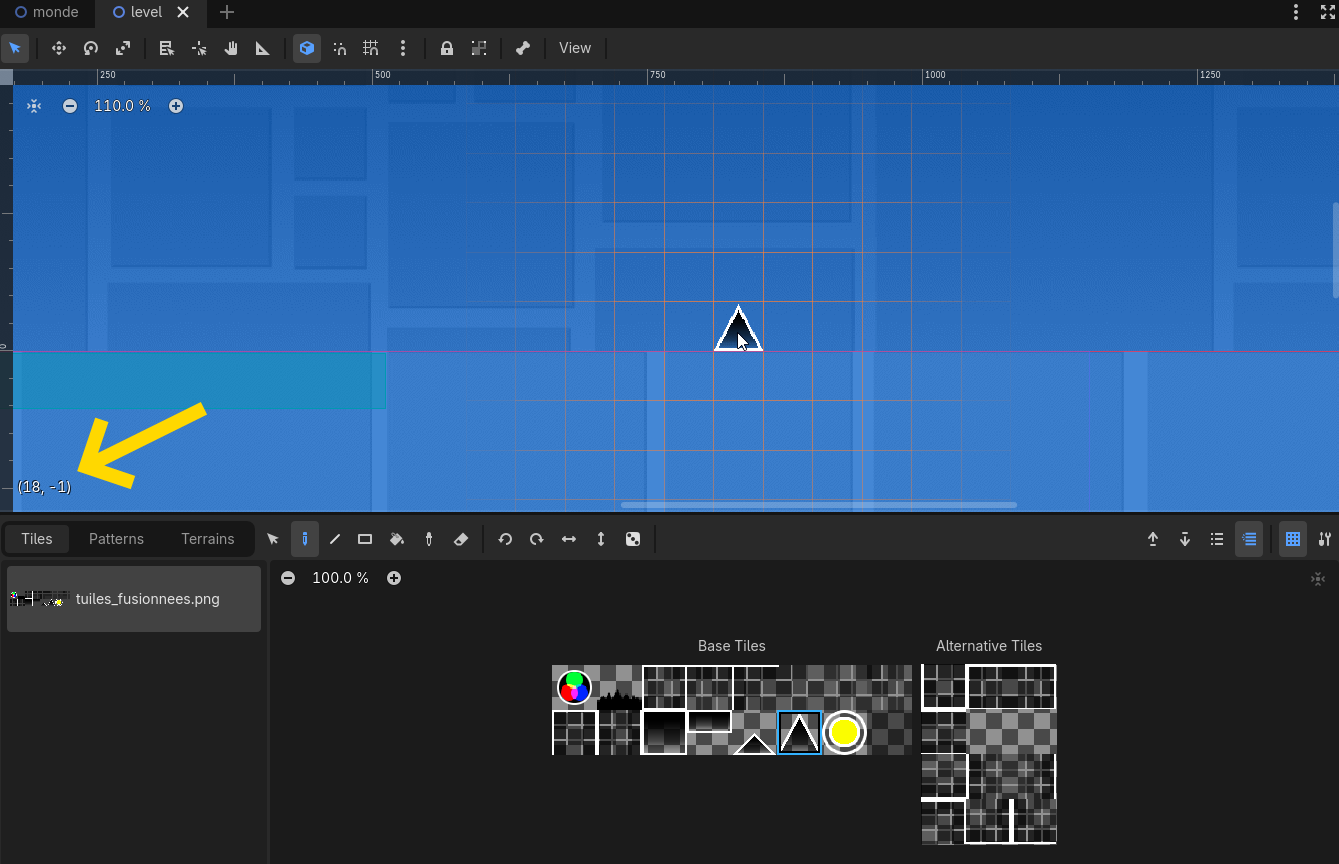
Task: Open the View menu
Action: pos(575,48)
